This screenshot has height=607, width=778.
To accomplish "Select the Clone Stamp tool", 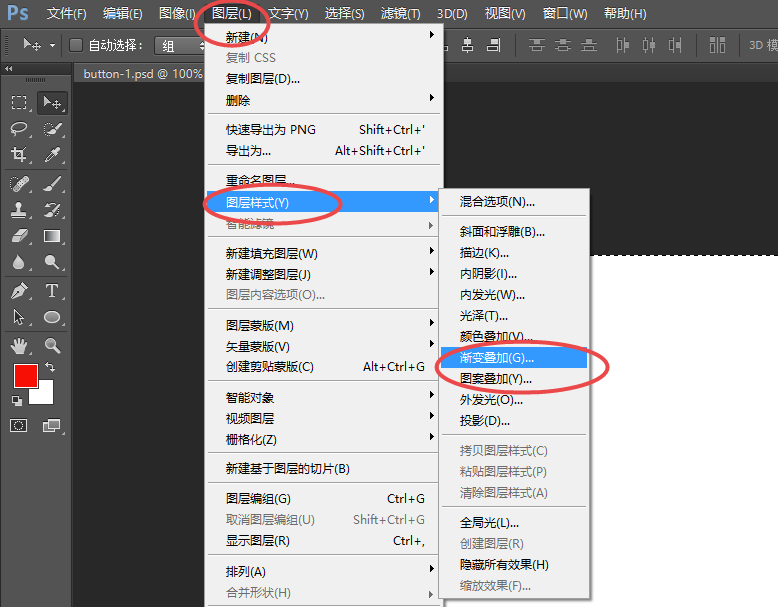I will 19,209.
